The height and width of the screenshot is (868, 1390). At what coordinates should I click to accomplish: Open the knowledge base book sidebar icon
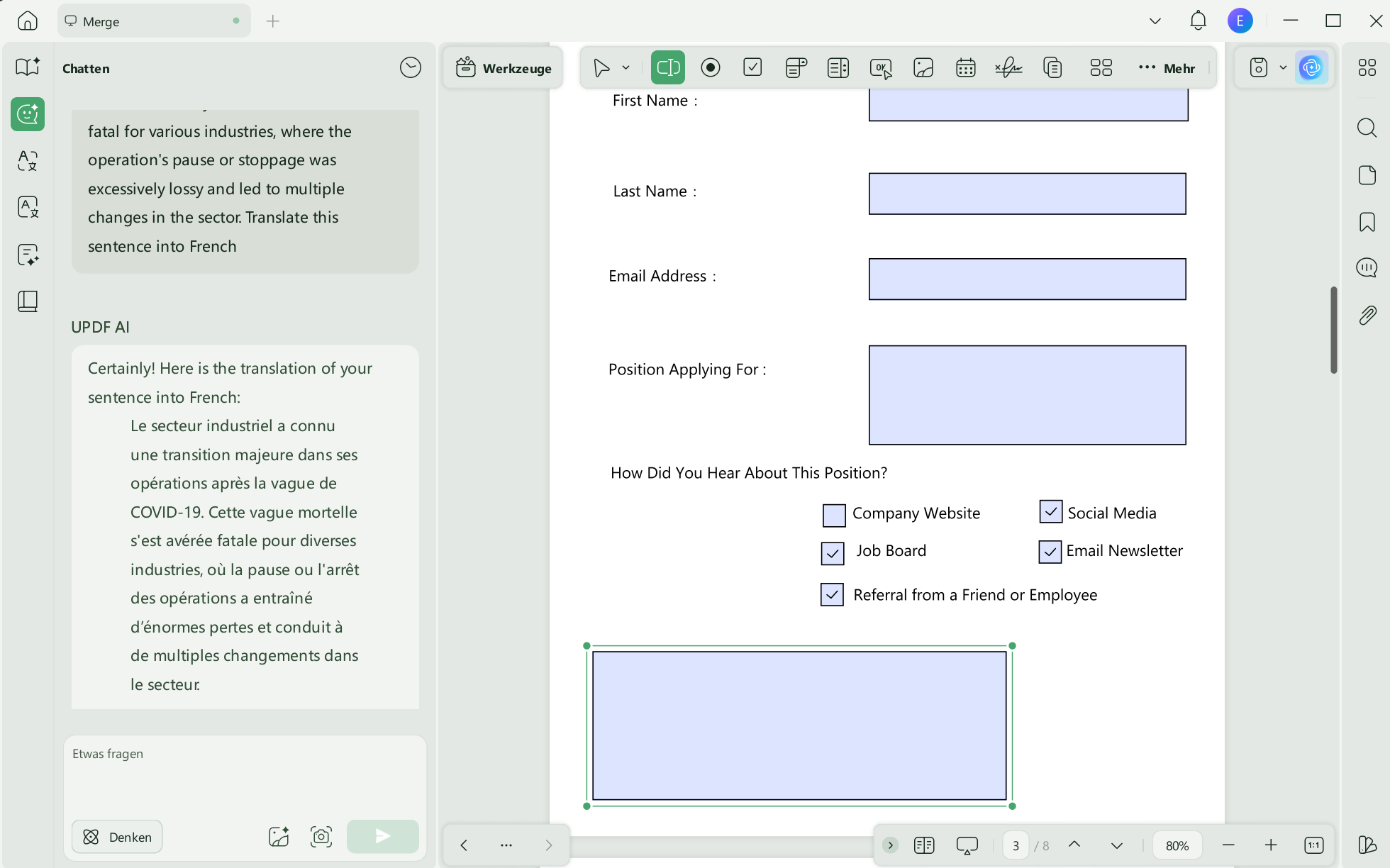click(x=28, y=301)
